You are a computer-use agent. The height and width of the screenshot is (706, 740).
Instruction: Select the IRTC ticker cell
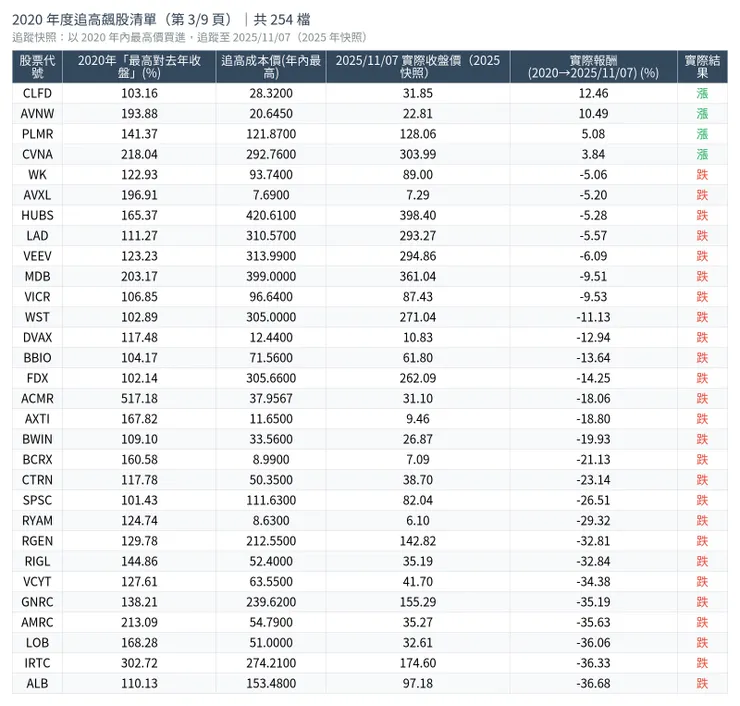click(x=37, y=663)
